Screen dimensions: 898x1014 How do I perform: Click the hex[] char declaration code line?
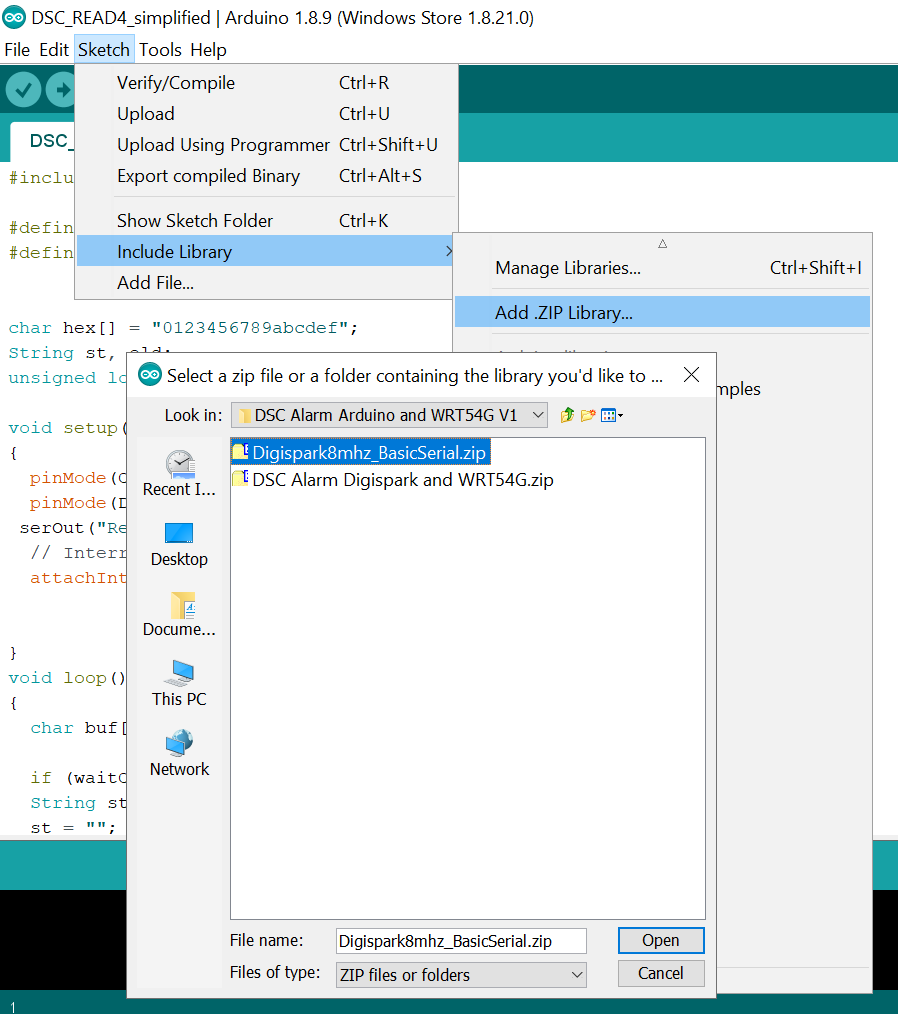click(x=183, y=328)
